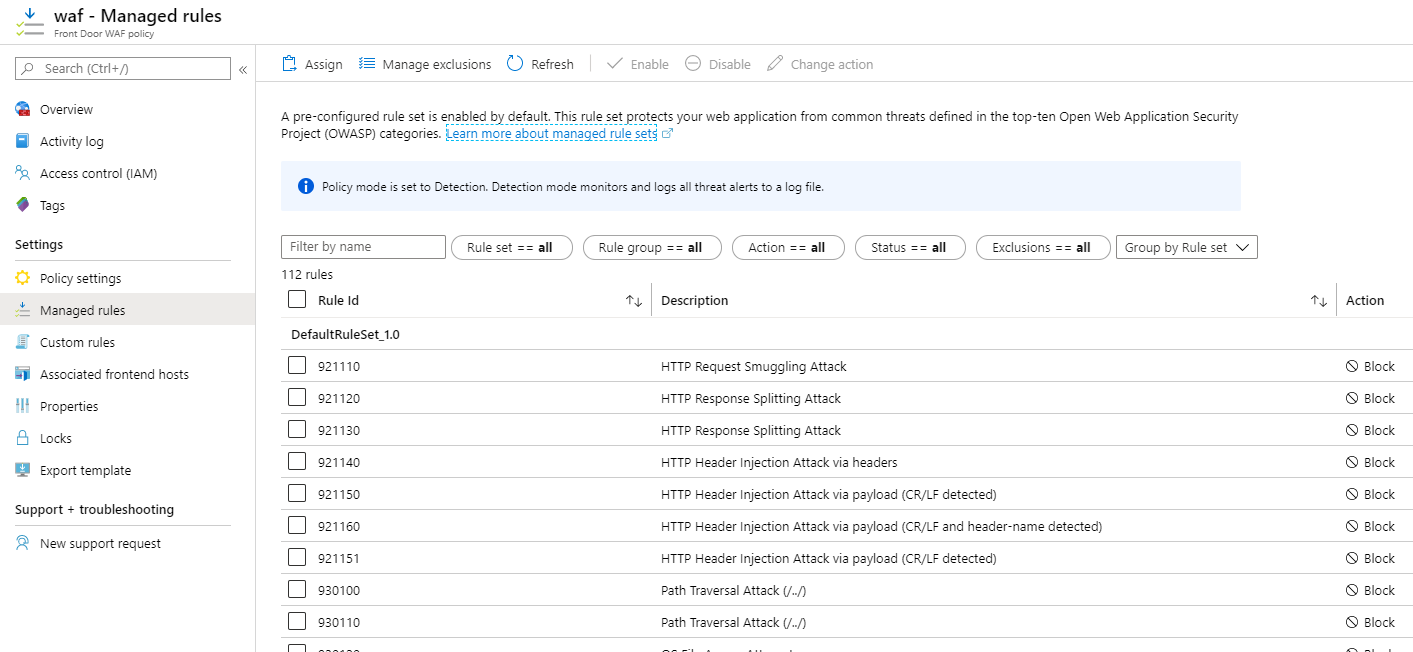The image size is (1413, 652).
Task: Click the Manage exclusions list icon
Action: coord(367,64)
